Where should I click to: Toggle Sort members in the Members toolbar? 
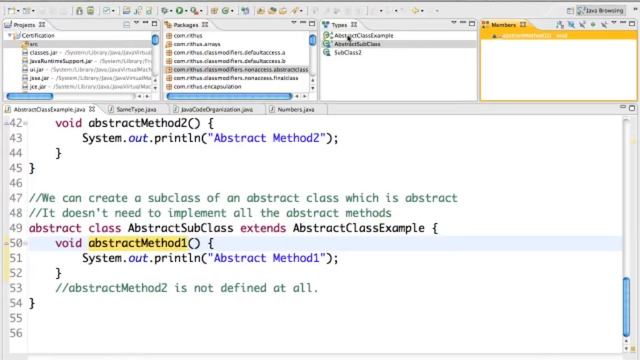click(560, 25)
